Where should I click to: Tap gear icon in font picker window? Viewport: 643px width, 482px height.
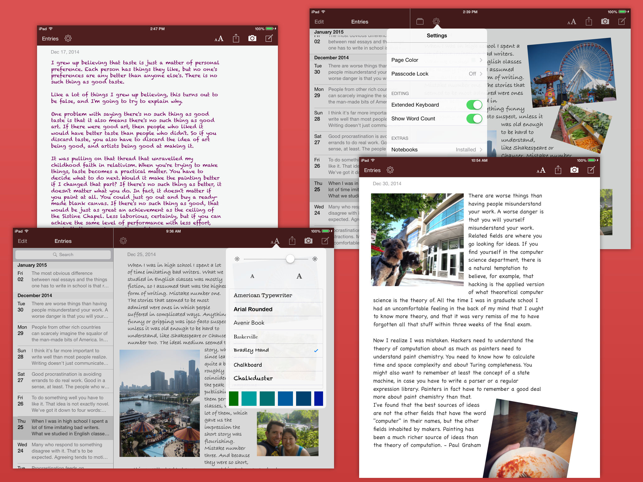(x=123, y=241)
